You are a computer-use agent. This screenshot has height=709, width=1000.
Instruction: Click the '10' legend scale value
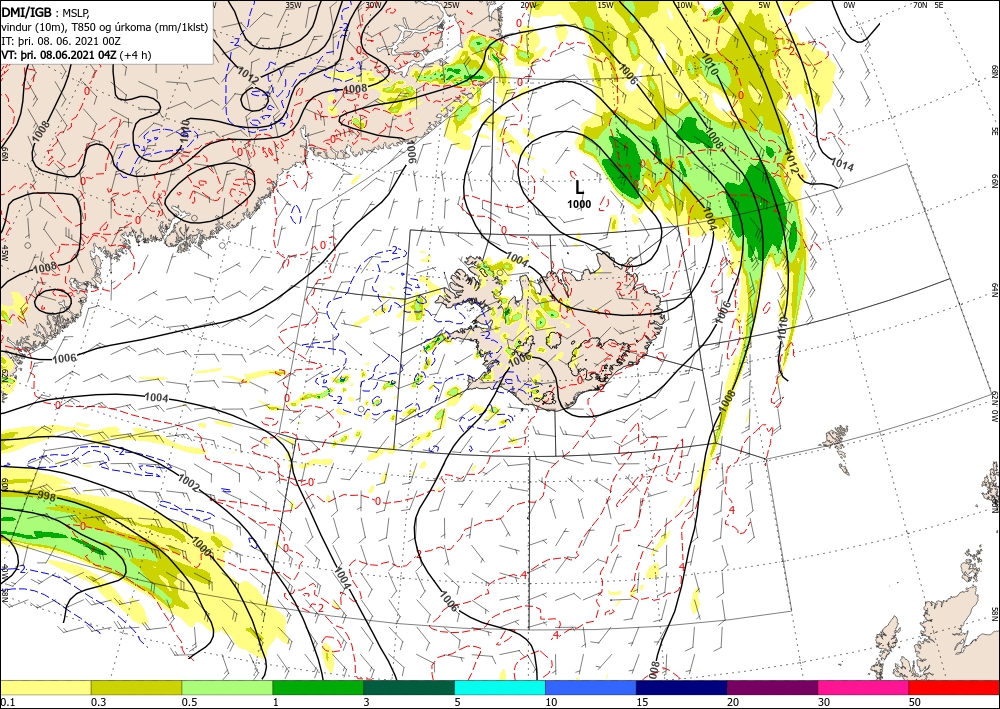551,702
